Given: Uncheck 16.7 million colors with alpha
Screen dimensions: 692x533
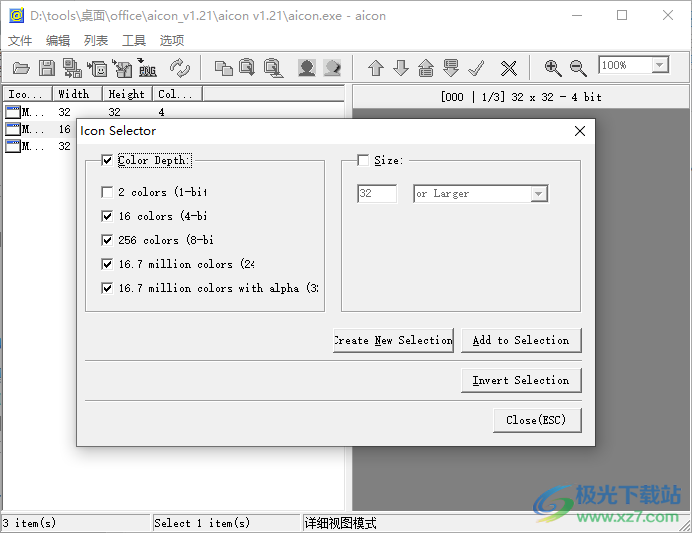Looking at the screenshot, I should pyautogui.click(x=107, y=288).
